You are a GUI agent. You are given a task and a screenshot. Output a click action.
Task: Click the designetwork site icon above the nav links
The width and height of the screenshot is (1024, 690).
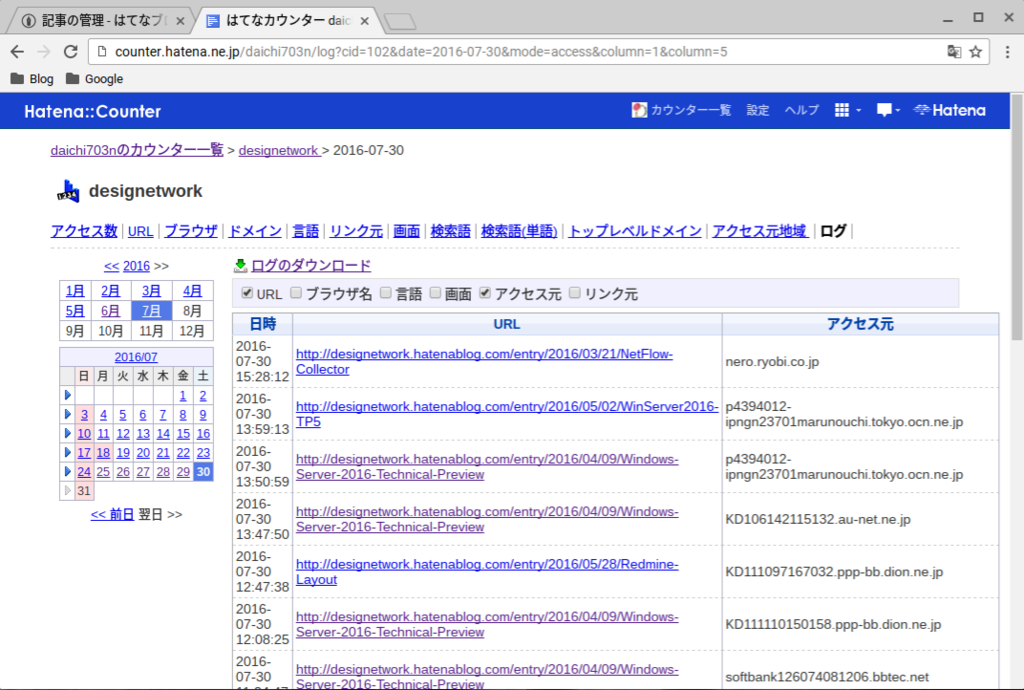pos(67,190)
